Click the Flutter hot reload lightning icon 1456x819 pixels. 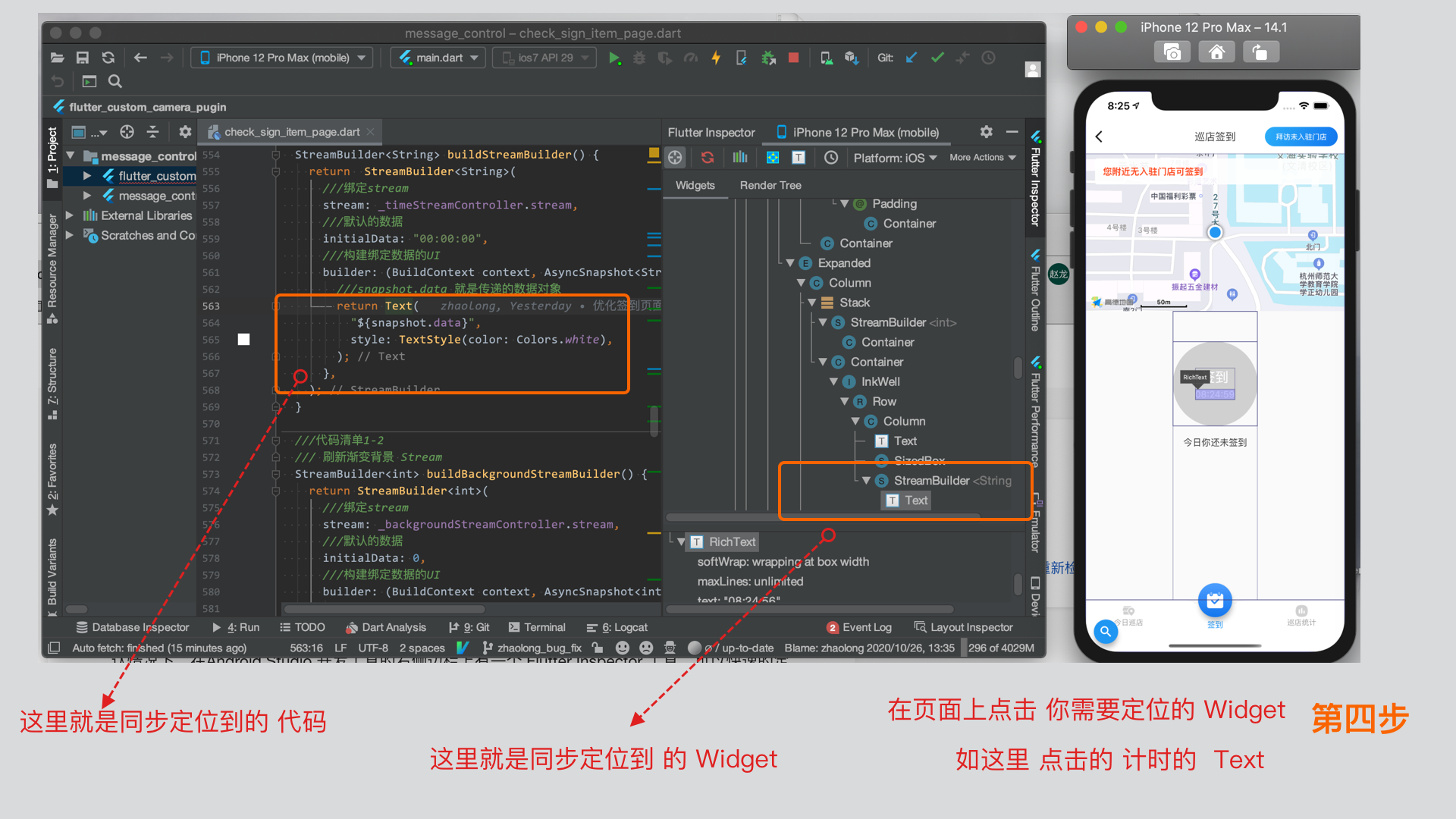point(716,58)
